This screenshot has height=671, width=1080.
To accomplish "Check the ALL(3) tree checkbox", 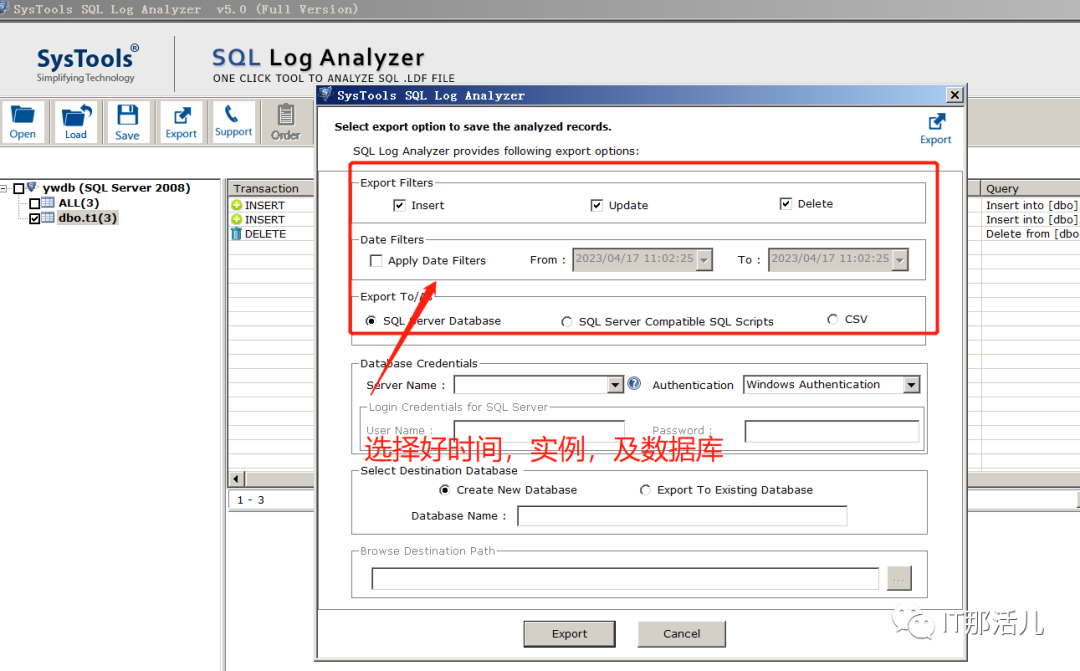I will 34,203.
